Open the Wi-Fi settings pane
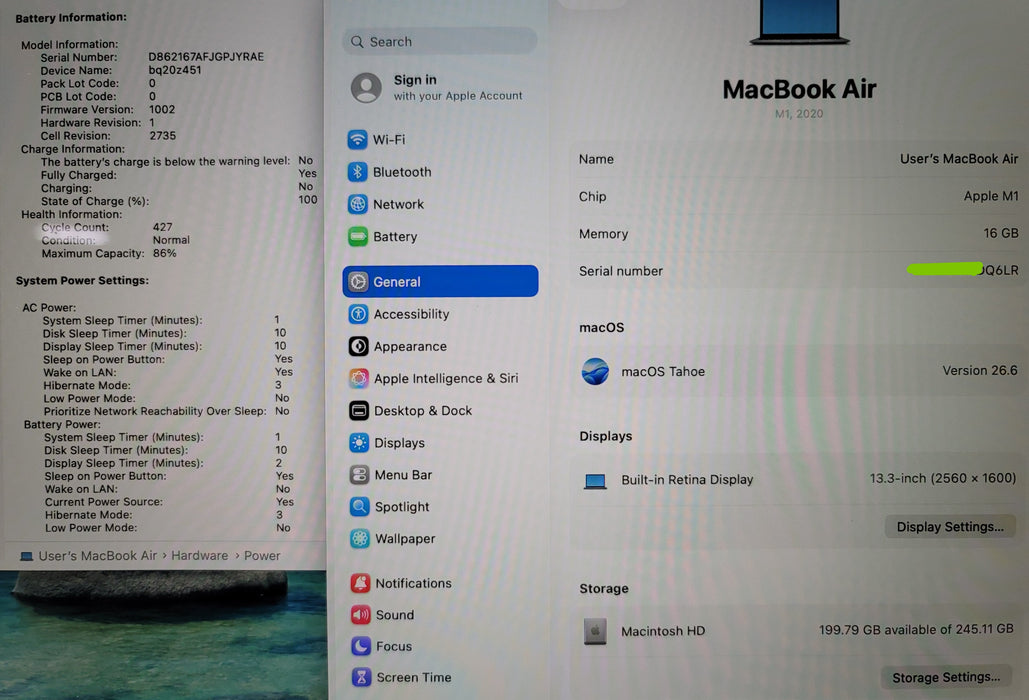Viewport: 1029px width, 700px height. coord(440,139)
